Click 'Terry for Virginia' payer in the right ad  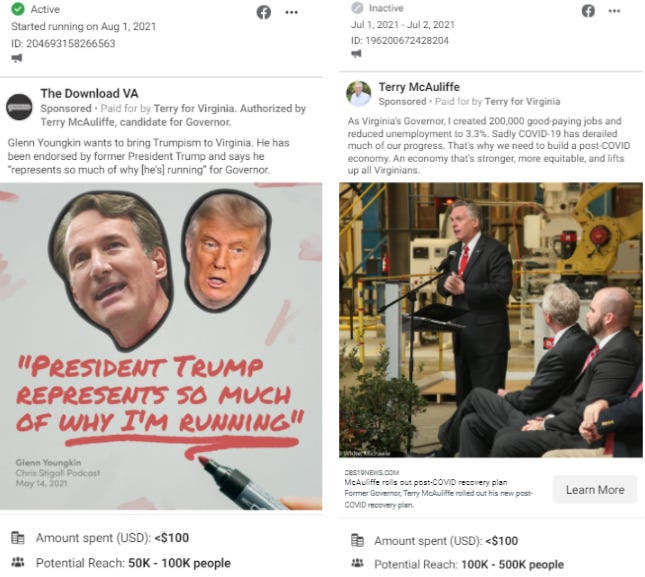coord(522,102)
